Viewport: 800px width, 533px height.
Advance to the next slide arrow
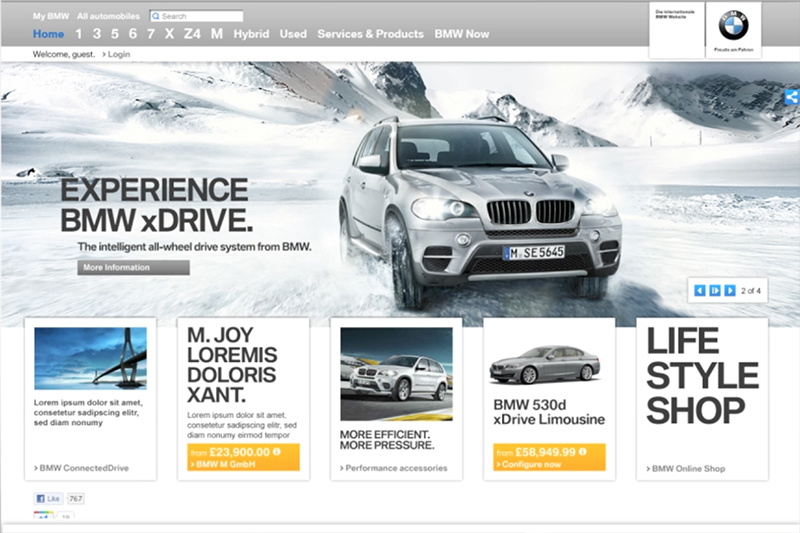730,290
